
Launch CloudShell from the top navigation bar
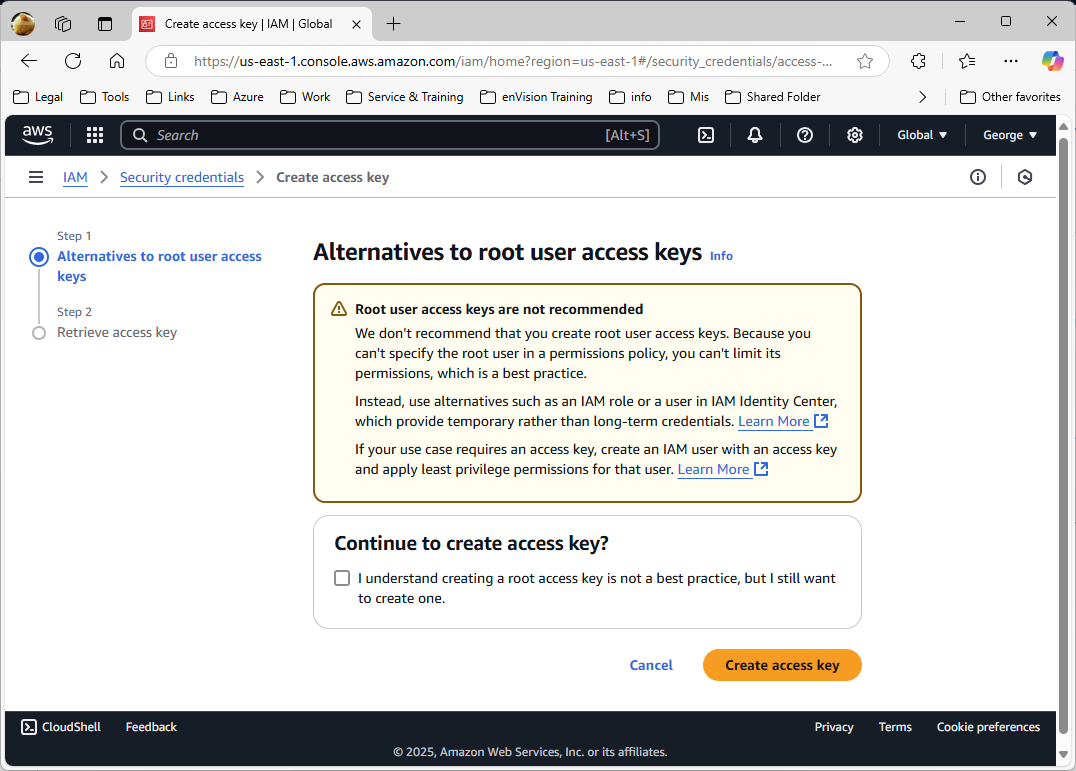(706, 135)
